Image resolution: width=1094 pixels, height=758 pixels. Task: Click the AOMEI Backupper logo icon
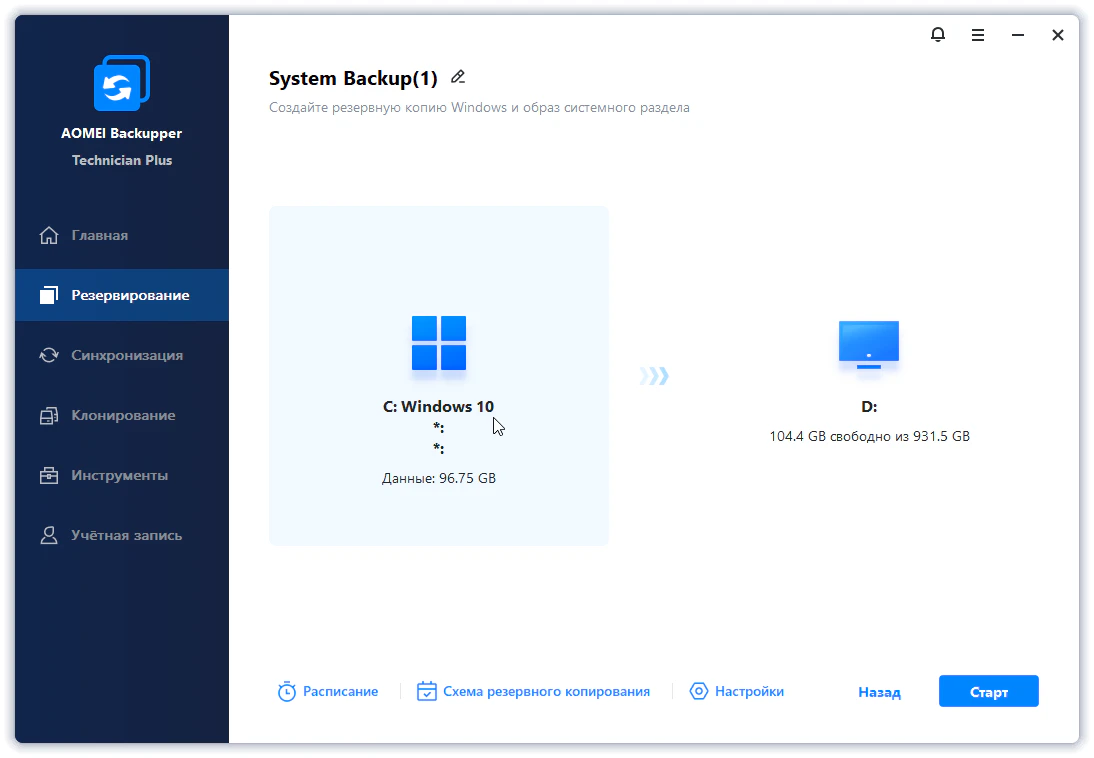[121, 83]
